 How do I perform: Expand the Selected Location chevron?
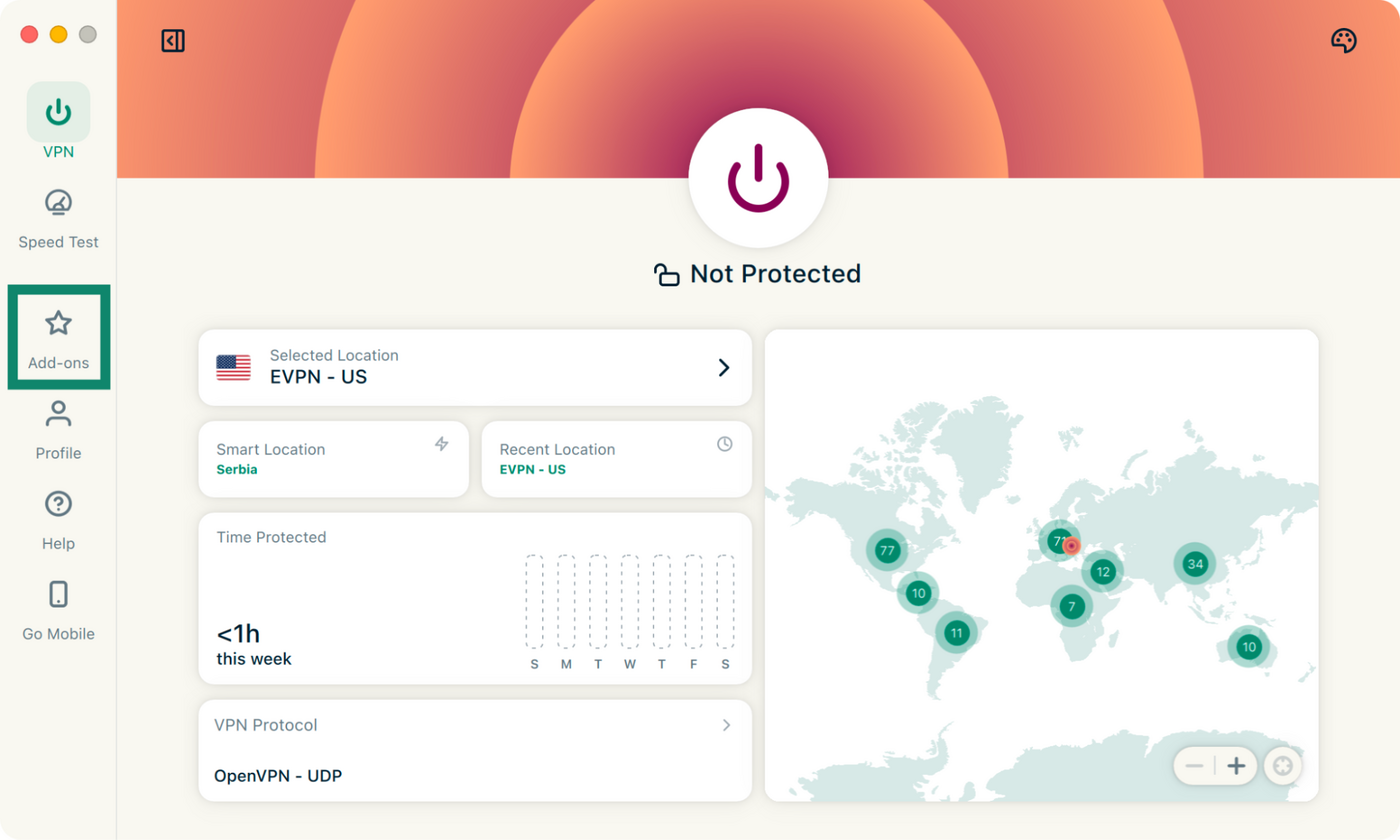click(x=724, y=368)
